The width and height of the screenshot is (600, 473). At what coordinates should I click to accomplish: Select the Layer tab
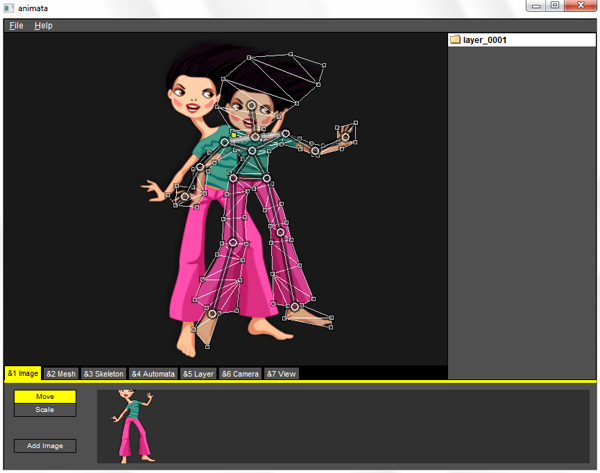click(199, 374)
